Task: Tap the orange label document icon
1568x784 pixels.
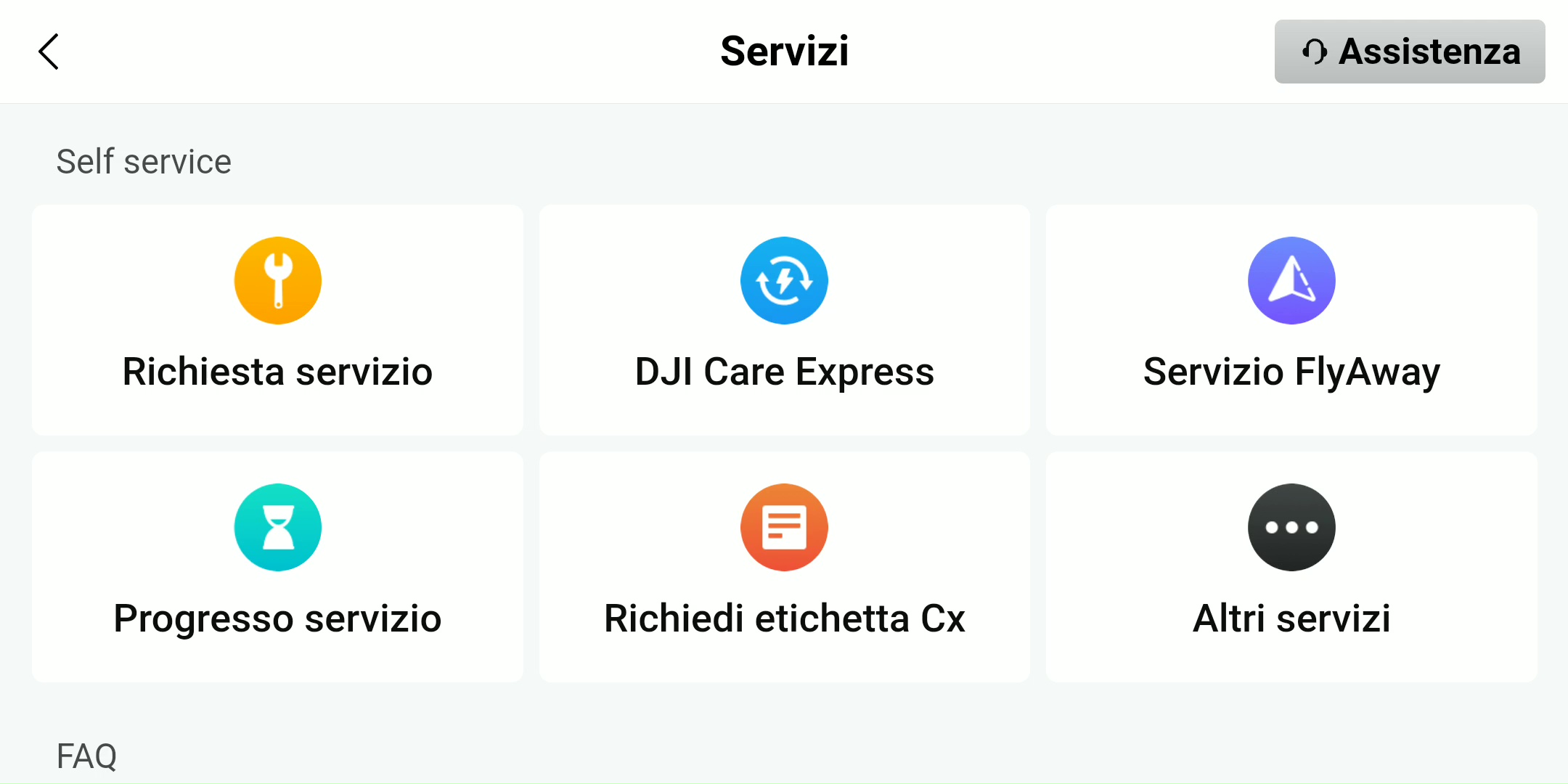Action: [784, 527]
